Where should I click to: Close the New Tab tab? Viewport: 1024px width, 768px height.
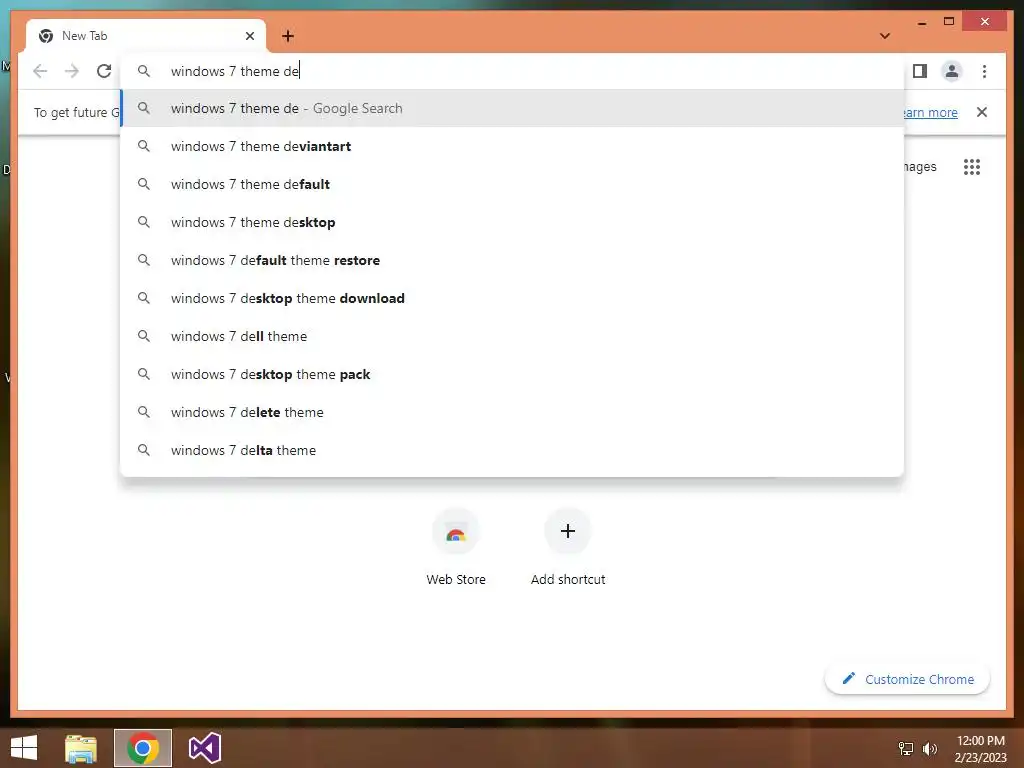click(249, 36)
